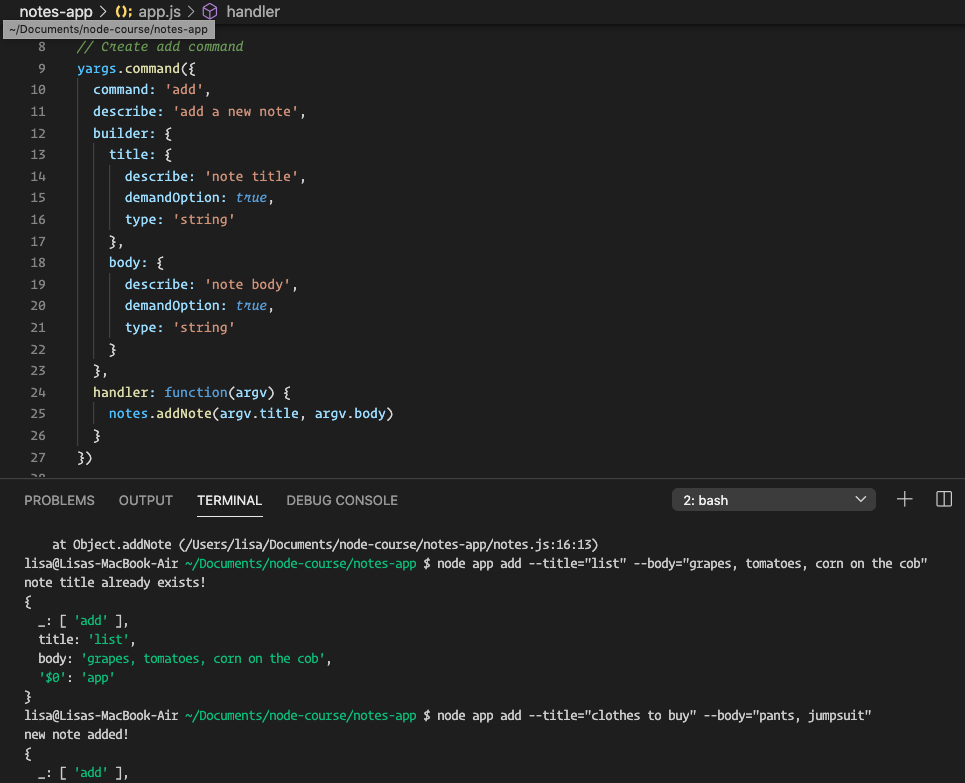Click 'at Object.addNote' stack trace line
Screen dimensions: 965x783
pos(325,545)
